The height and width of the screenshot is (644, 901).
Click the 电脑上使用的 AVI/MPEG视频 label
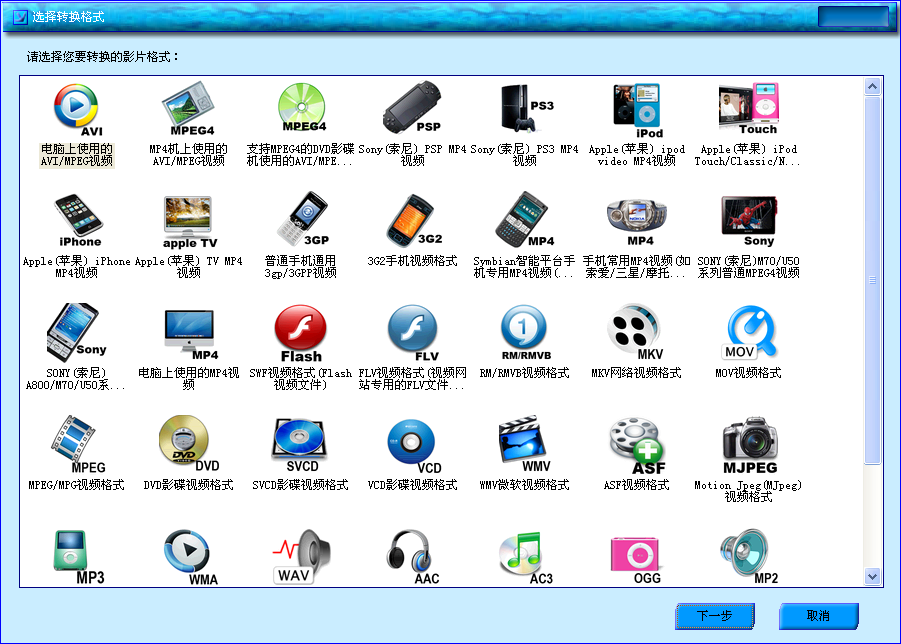pyautogui.click(x=76, y=155)
